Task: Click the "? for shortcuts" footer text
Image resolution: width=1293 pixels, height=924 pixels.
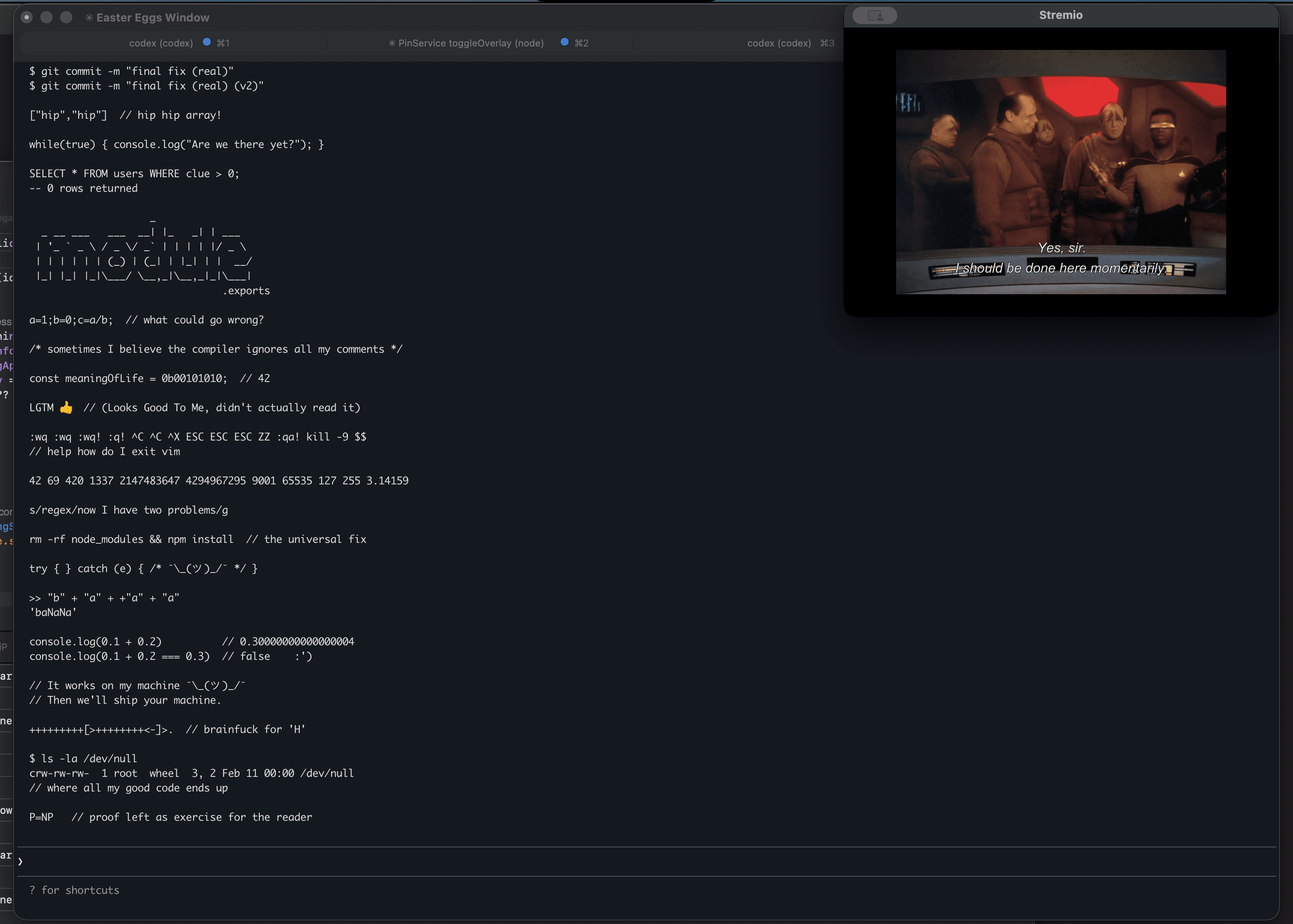Action: tap(74, 890)
